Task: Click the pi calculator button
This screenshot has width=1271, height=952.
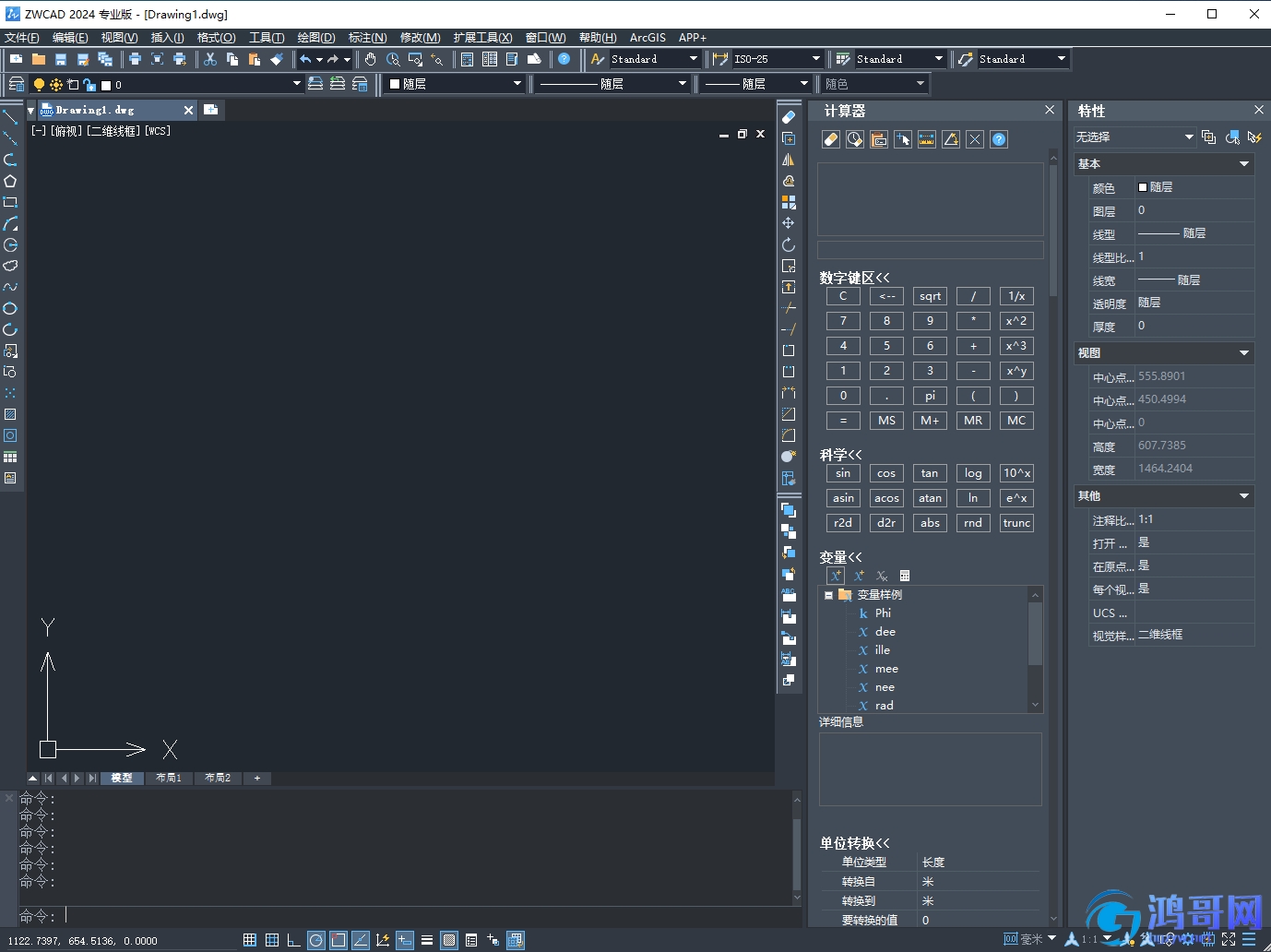Action: (x=931, y=396)
